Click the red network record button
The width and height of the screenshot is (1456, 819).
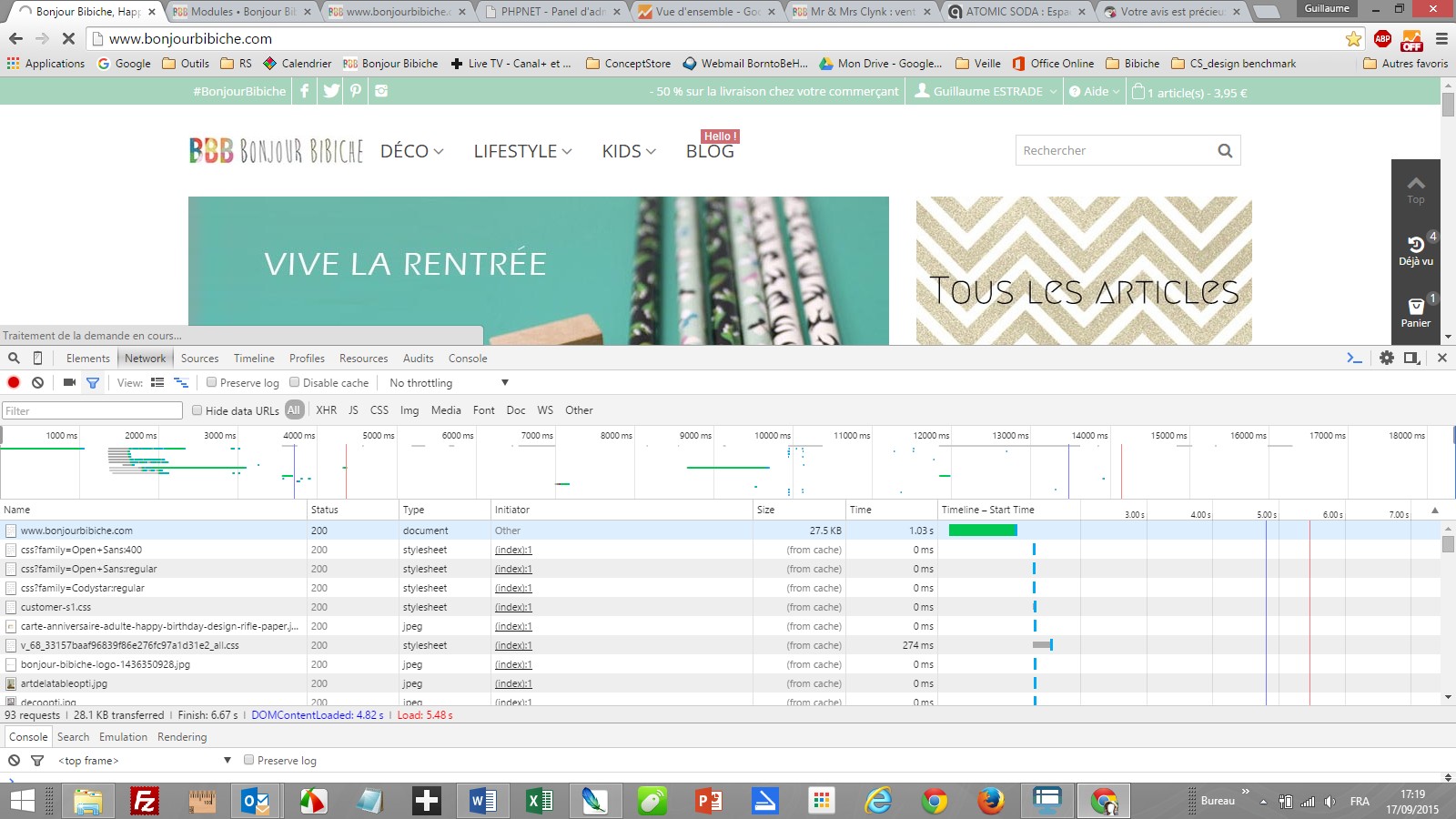(14, 382)
